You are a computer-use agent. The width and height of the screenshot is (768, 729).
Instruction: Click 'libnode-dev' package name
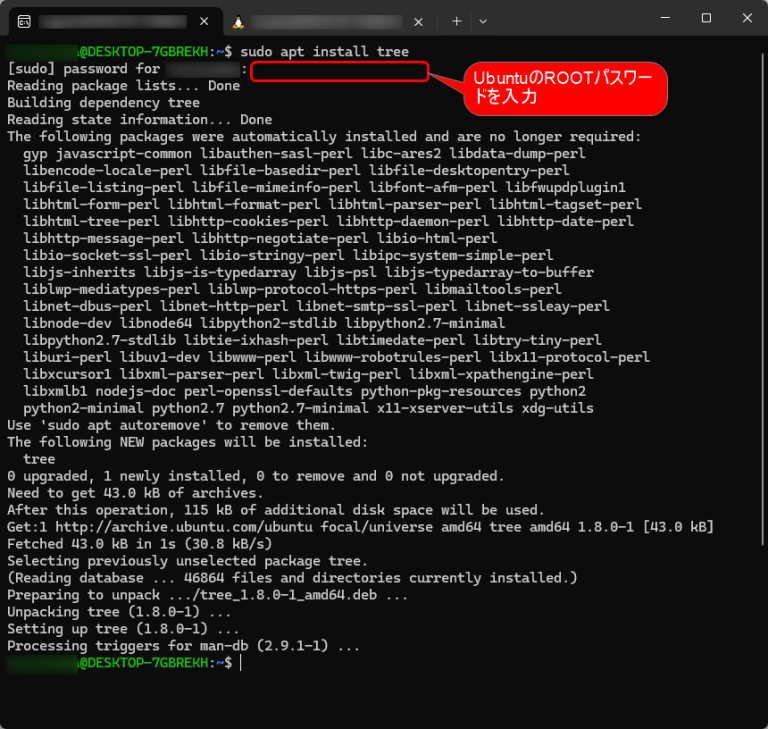[x=67, y=323]
